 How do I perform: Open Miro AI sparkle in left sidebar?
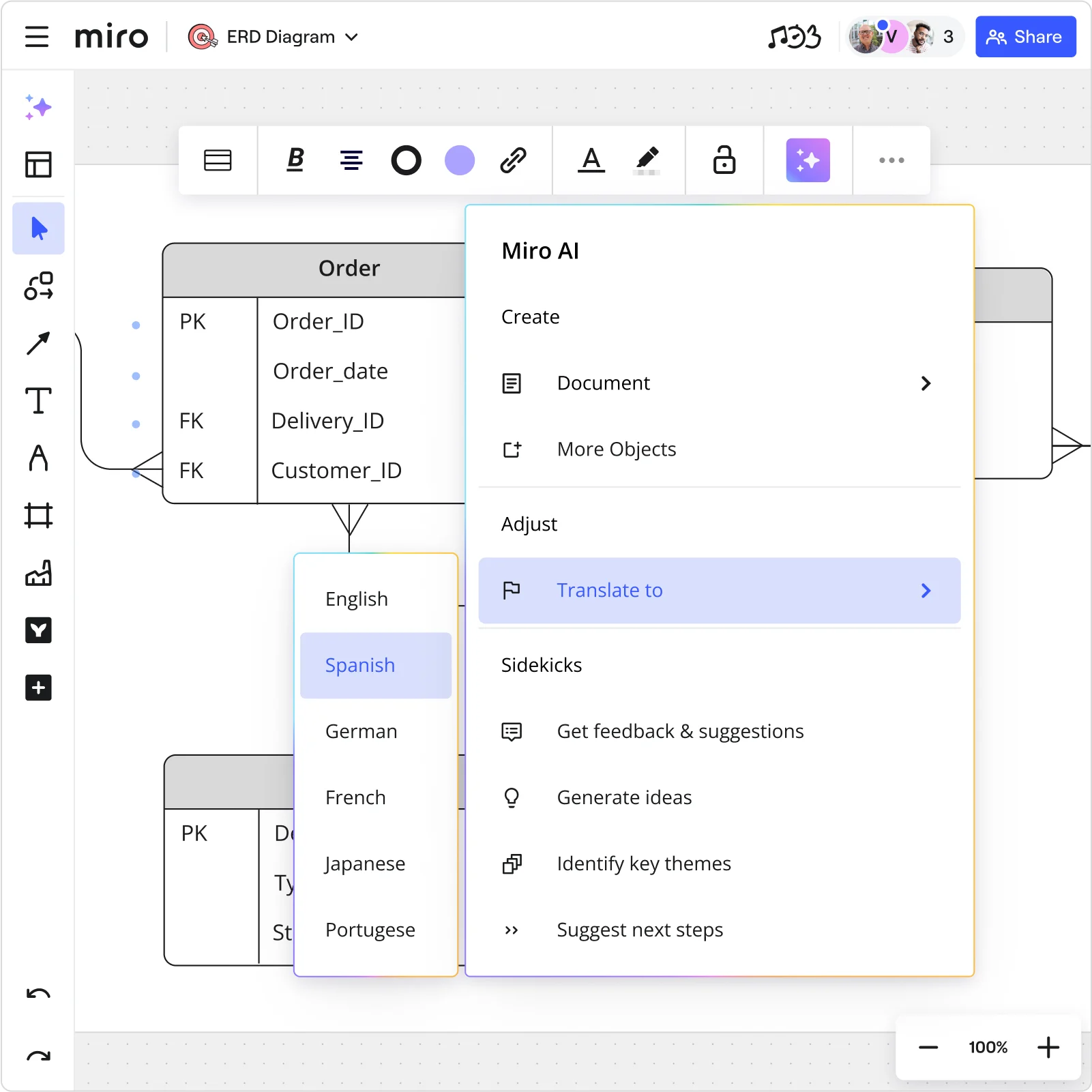(x=38, y=107)
